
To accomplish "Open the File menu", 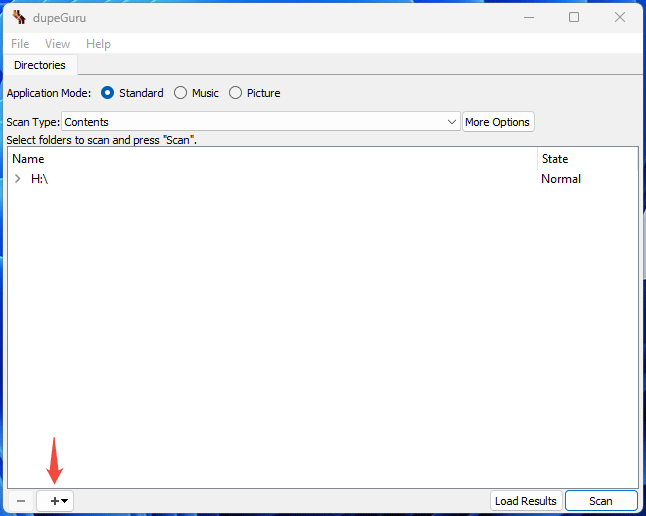I will pyautogui.click(x=20, y=44).
